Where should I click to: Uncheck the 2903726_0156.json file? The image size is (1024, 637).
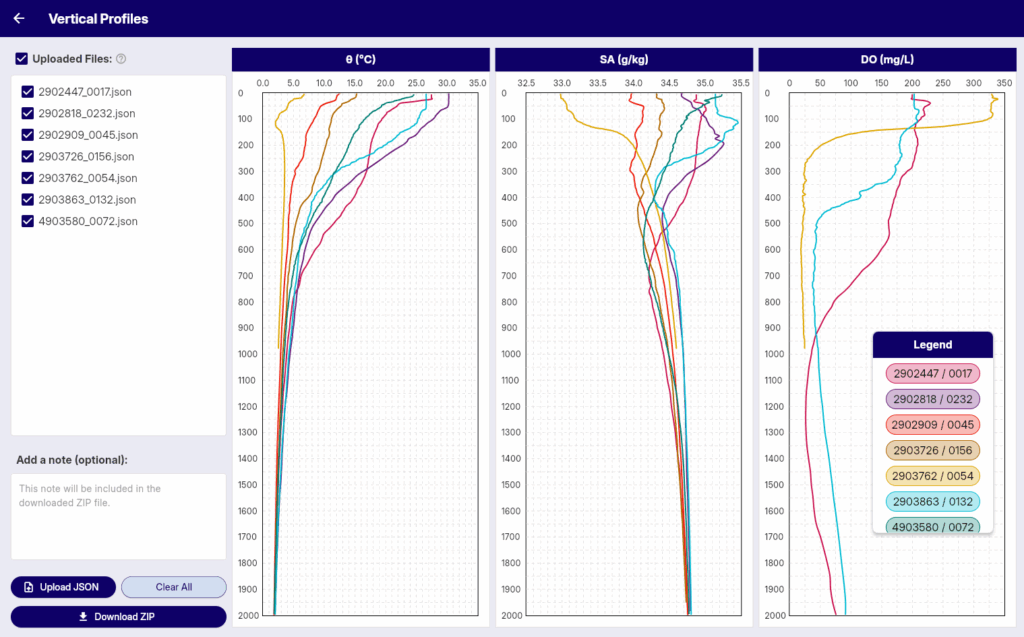(x=27, y=156)
